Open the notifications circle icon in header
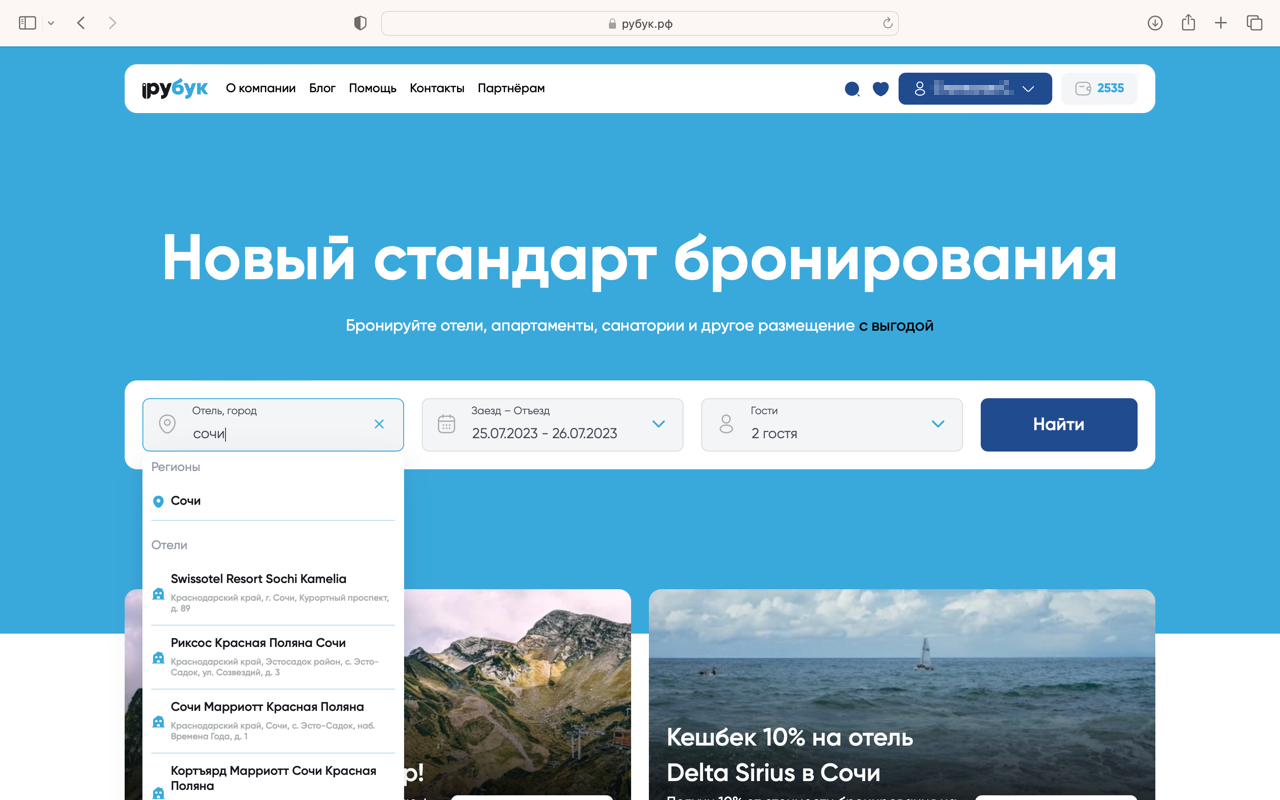The image size is (1280, 800). pyautogui.click(x=852, y=89)
